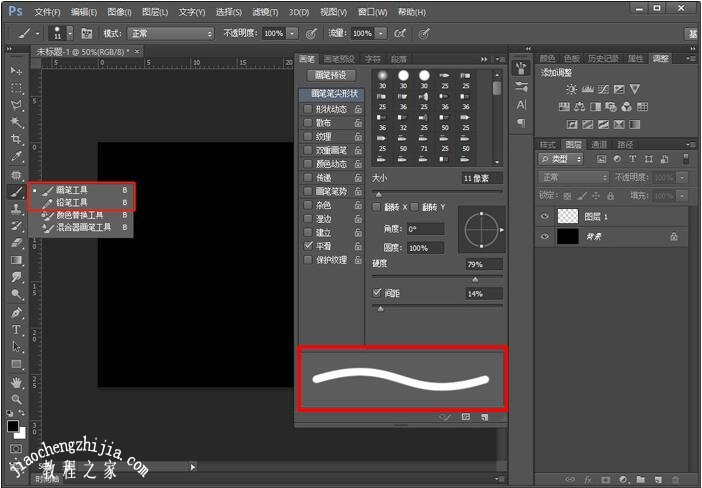
Task: Uncheck the 平滑 smoothing checkbox
Action: pyautogui.click(x=308, y=246)
